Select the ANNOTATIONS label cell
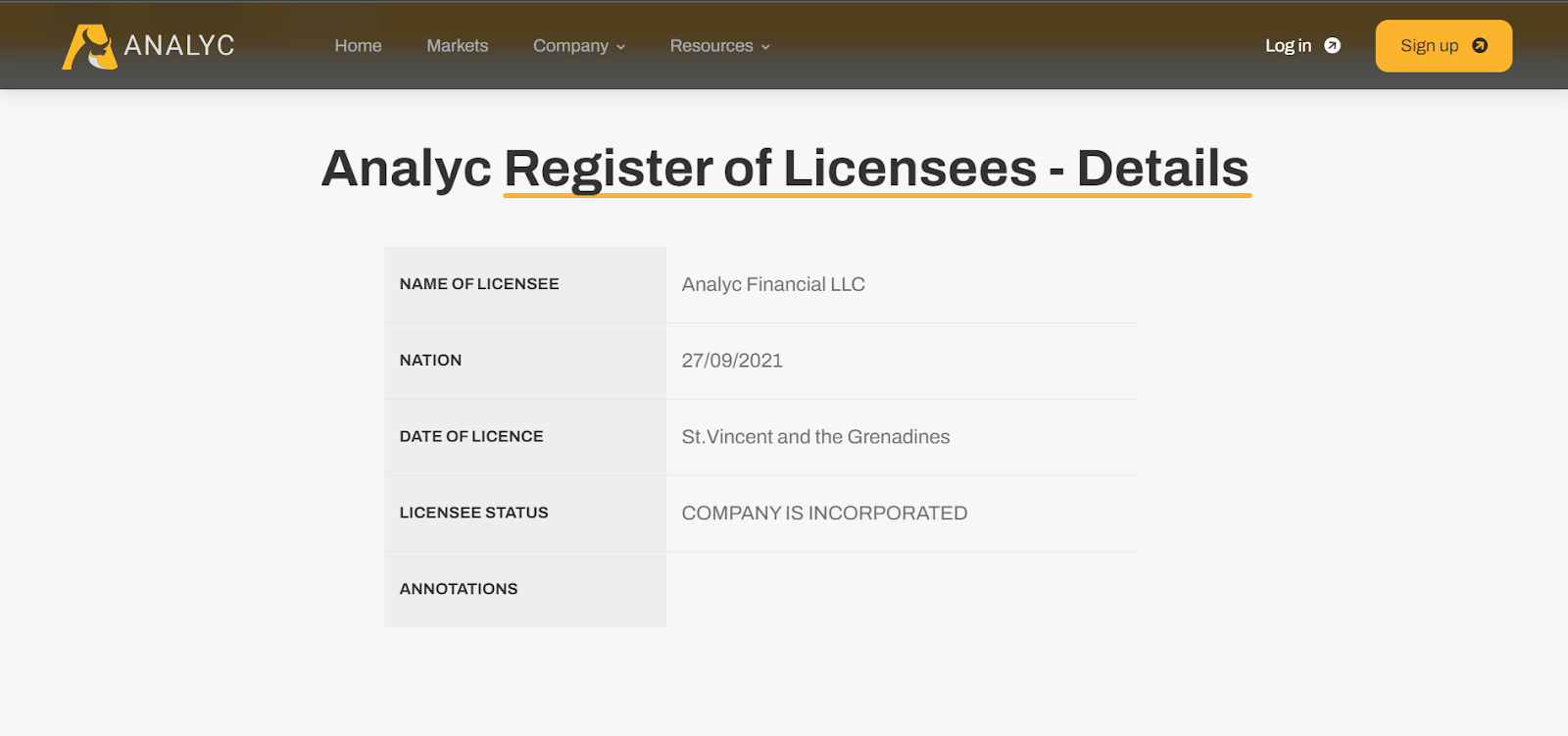Image resolution: width=1568 pixels, height=736 pixels. 525,589
